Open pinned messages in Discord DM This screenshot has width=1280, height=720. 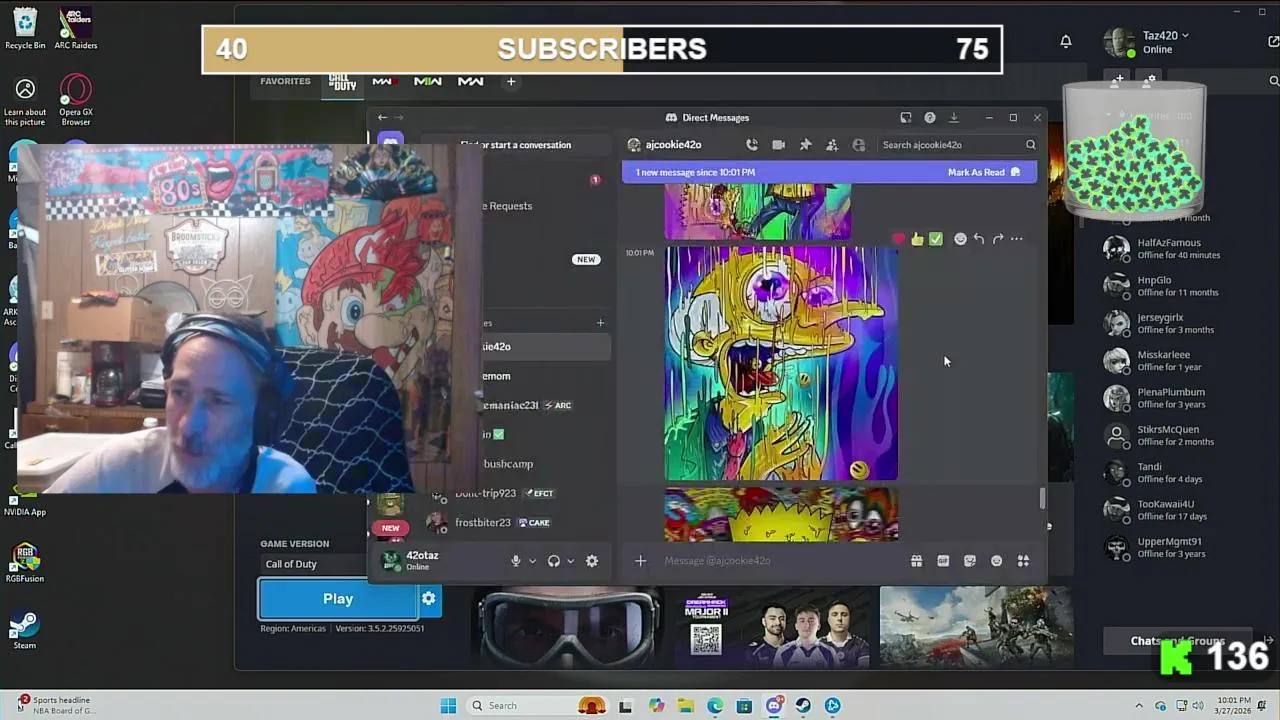pos(805,145)
